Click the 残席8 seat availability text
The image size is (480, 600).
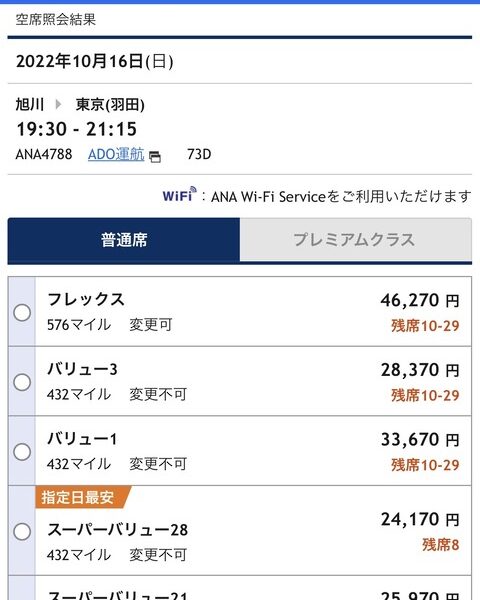coord(441,545)
